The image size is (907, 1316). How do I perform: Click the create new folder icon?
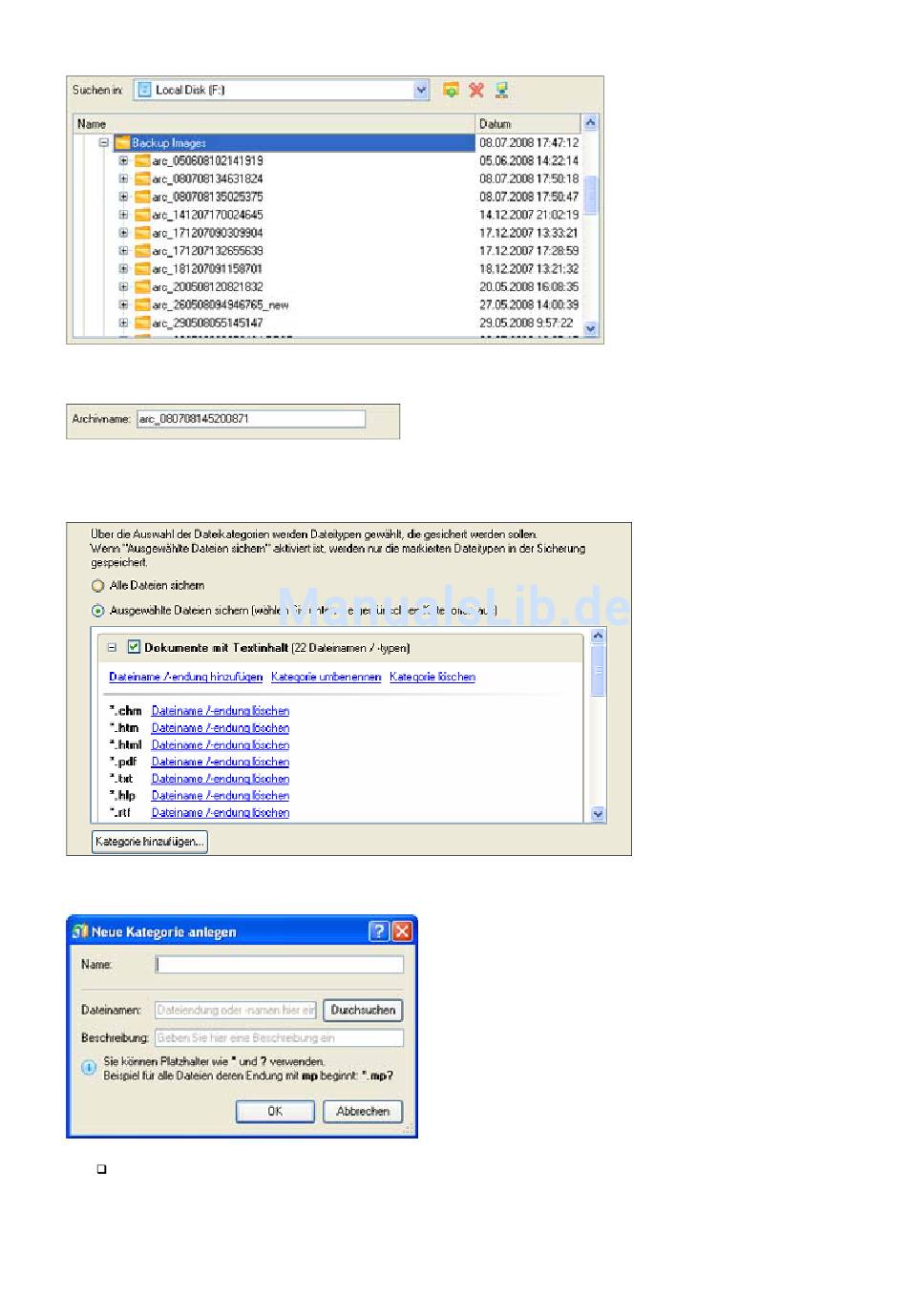[451, 90]
